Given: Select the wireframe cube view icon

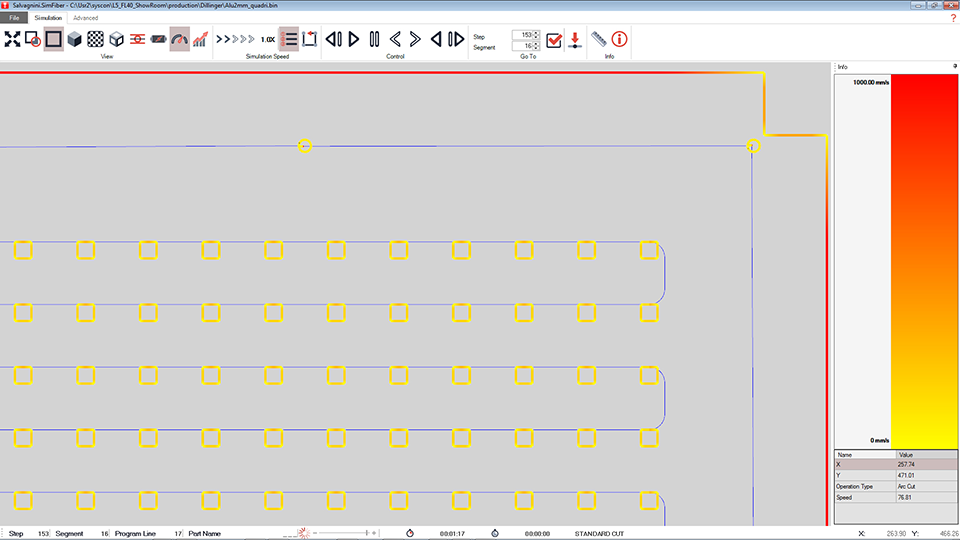Looking at the screenshot, I should pos(116,39).
